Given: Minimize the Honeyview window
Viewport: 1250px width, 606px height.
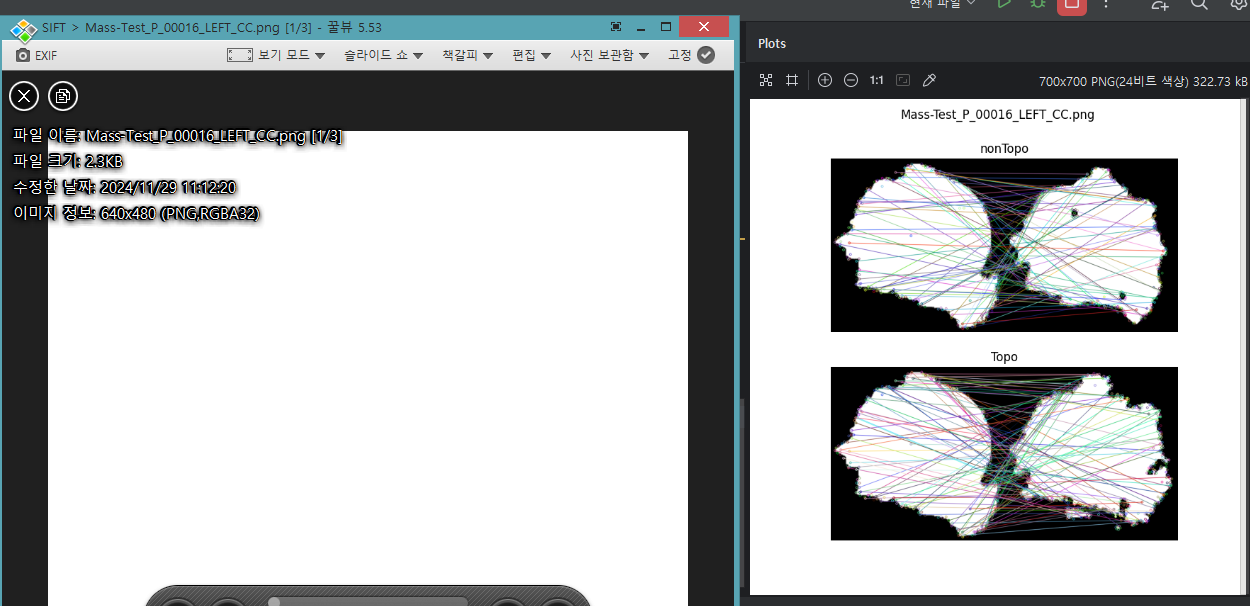Looking at the screenshot, I should coord(641,27).
